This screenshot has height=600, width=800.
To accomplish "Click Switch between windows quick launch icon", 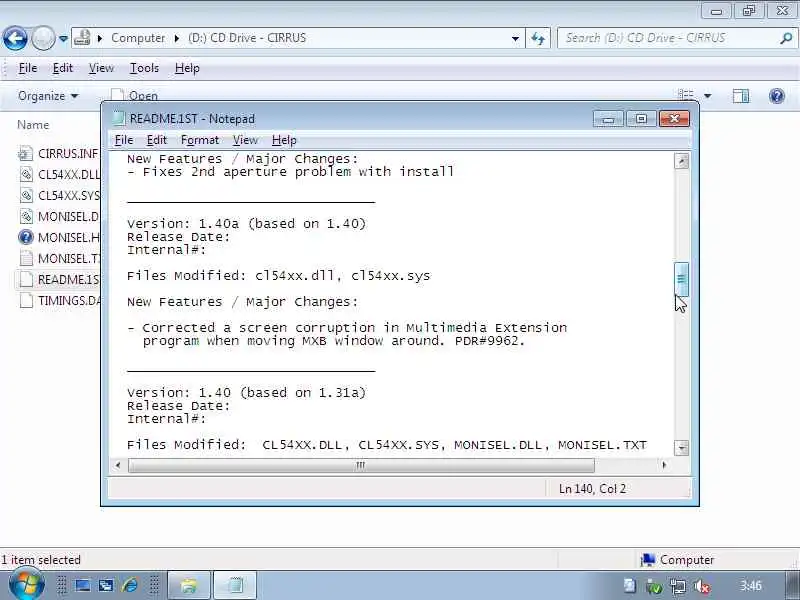I will [x=106, y=585].
